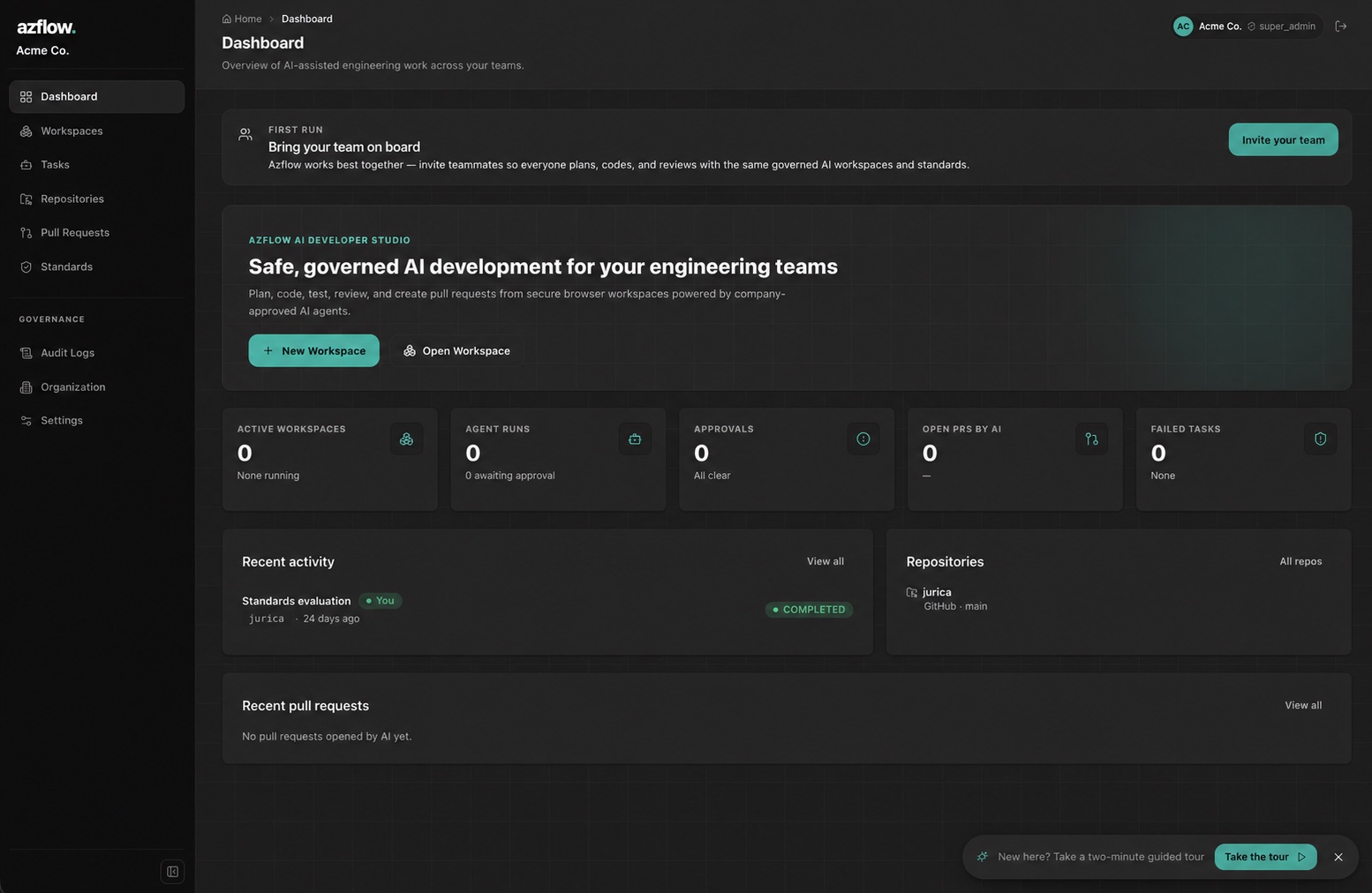The width and height of the screenshot is (1372, 893).
Task: Open Settings from the sidebar
Action: point(96,421)
